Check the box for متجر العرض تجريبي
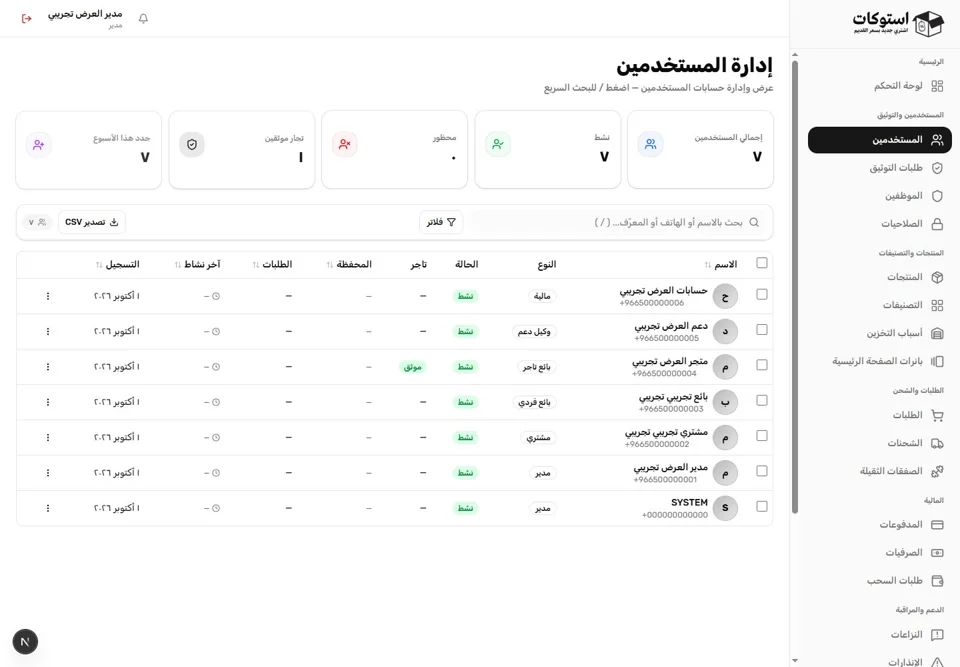The width and height of the screenshot is (960, 667). [762, 364]
